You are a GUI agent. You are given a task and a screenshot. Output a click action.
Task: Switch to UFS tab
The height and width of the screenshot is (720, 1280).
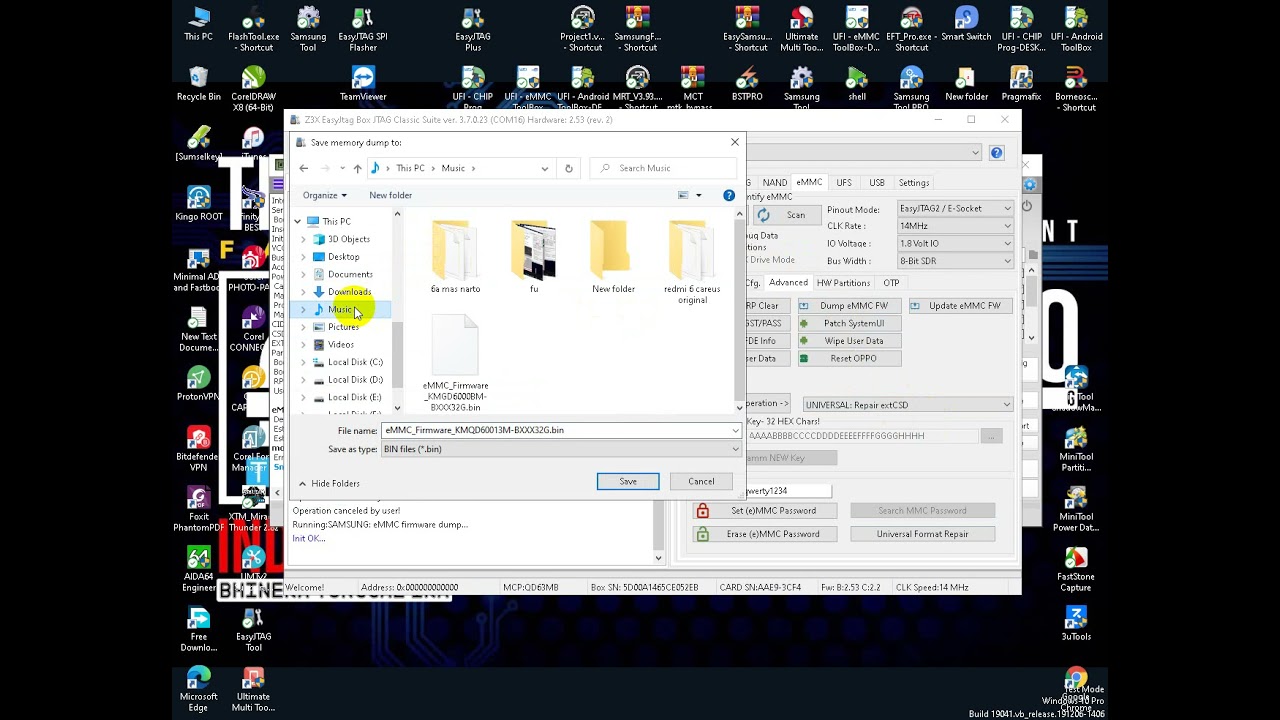[844, 183]
